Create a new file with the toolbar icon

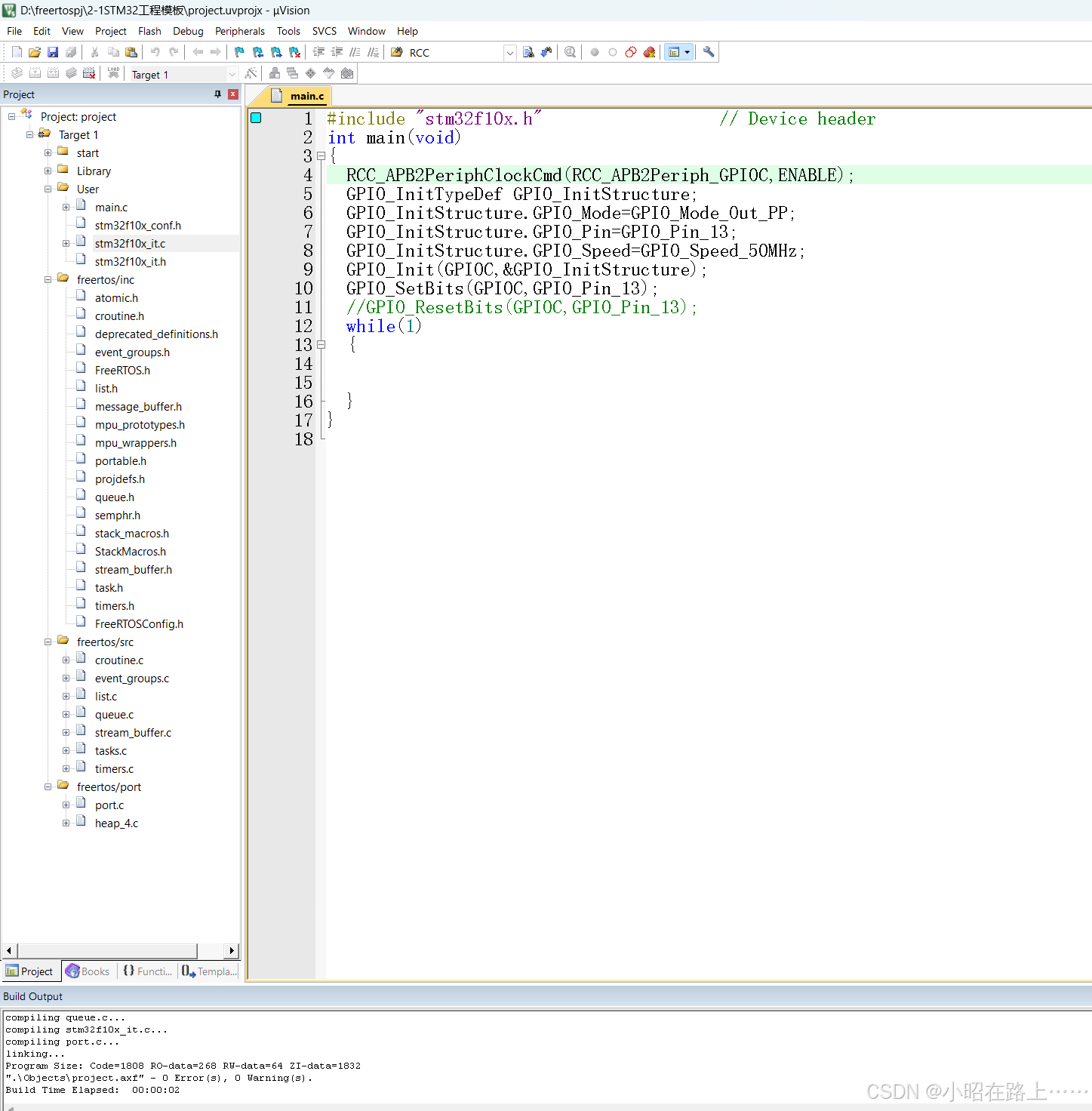tap(17, 52)
